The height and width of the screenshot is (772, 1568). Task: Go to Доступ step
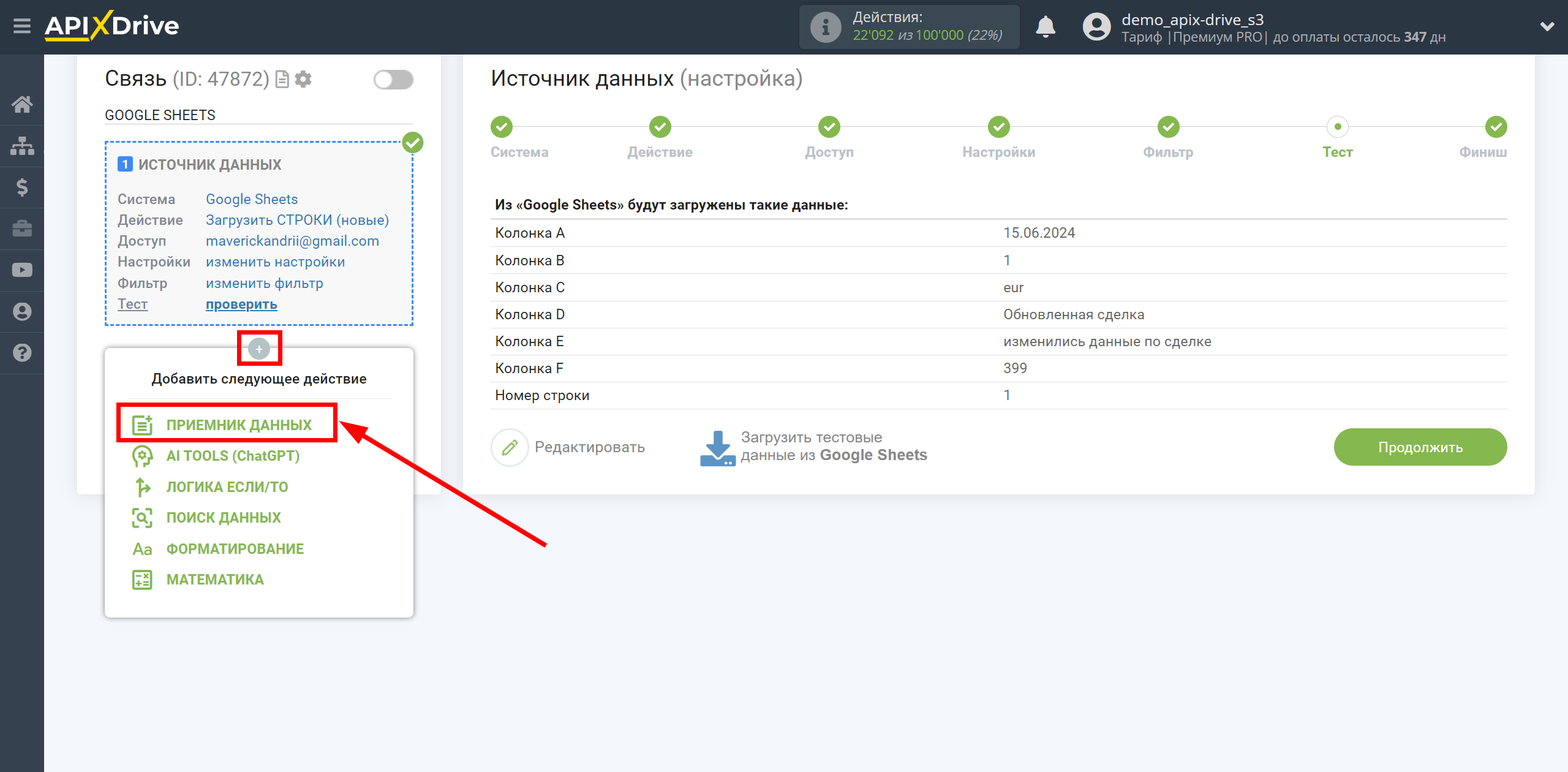coord(829,127)
